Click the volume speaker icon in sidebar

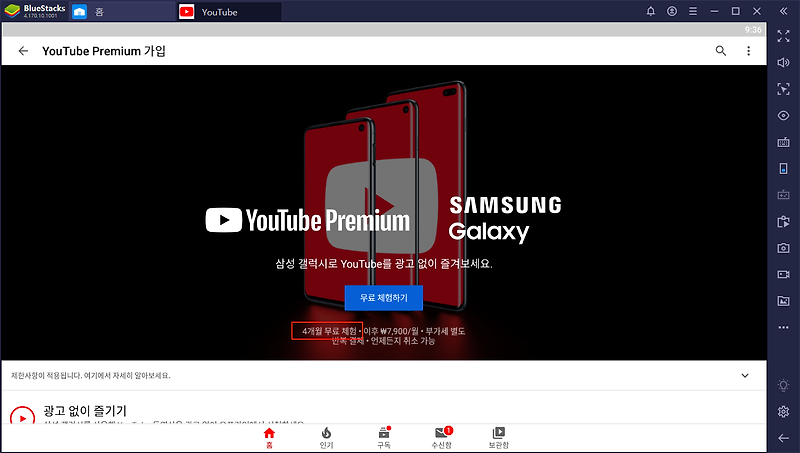pos(783,62)
